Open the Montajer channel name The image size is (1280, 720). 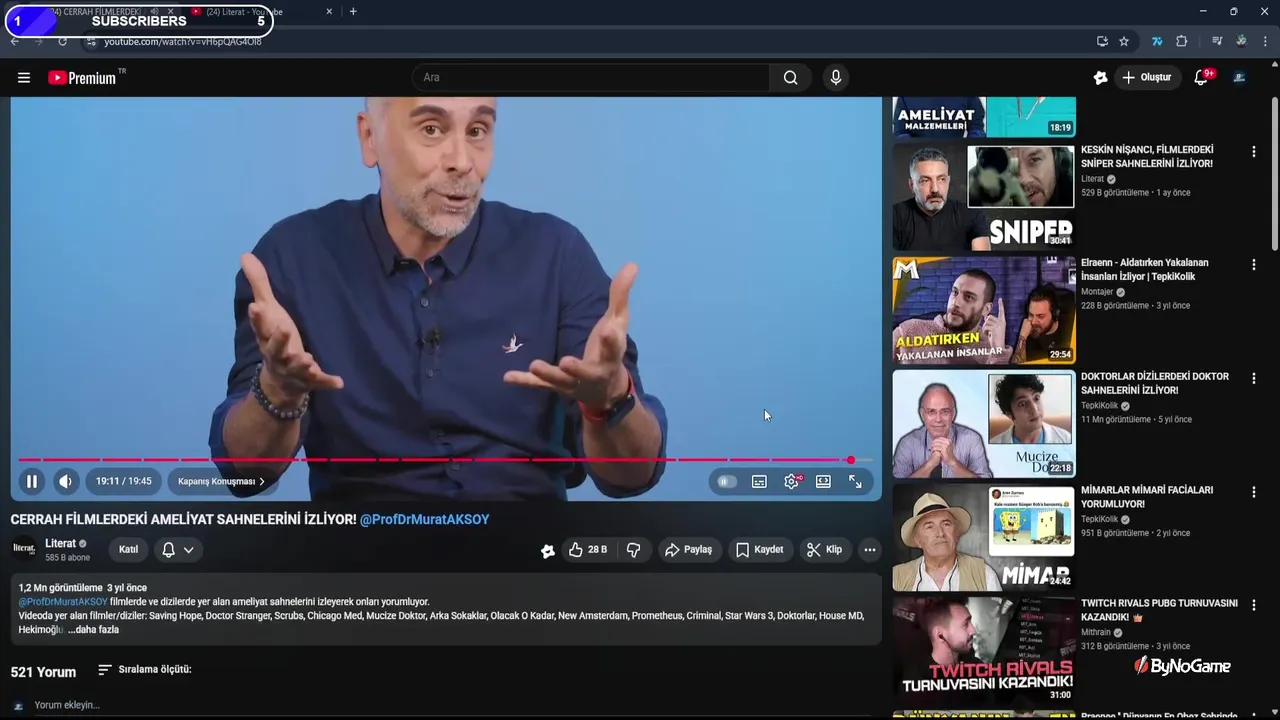(1097, 292)
